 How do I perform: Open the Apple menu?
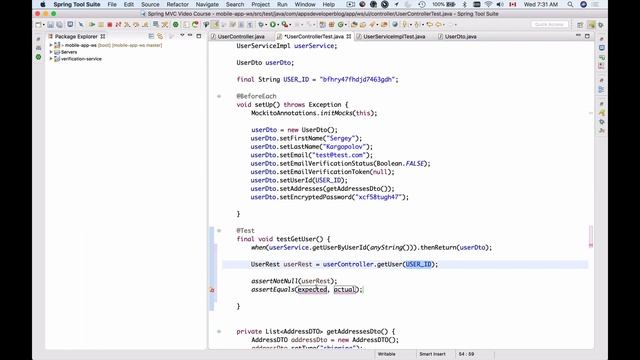click(x=43, y=4)
